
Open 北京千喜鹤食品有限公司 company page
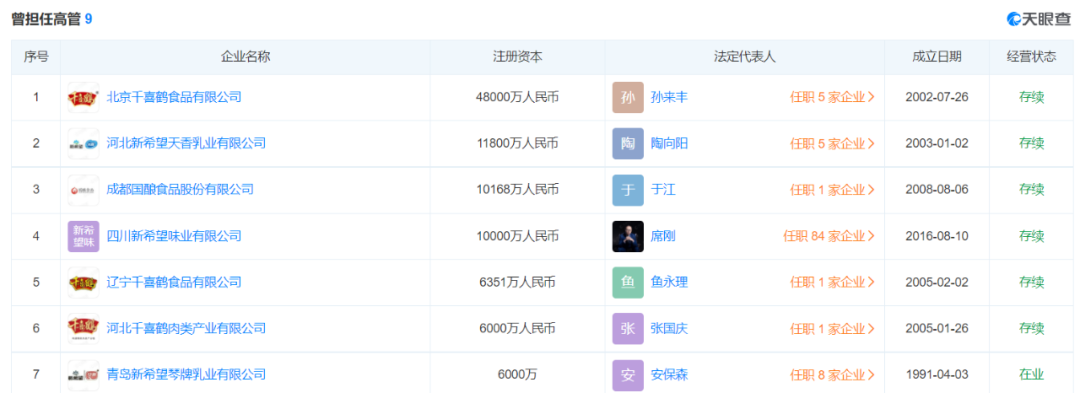coord(174,98)
